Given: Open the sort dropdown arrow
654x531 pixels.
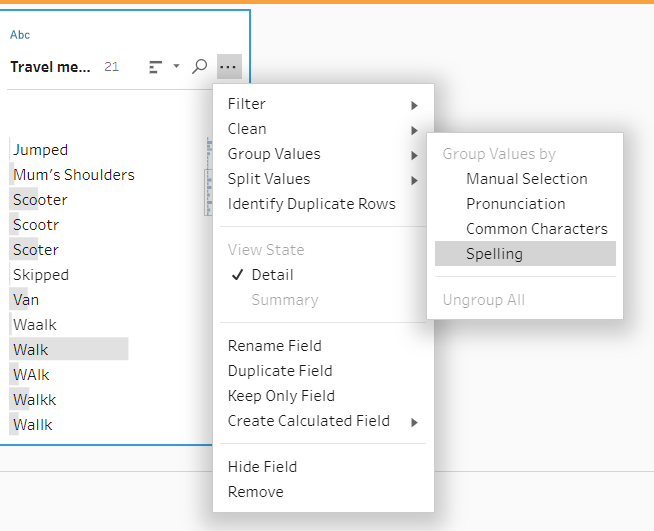Looking at the screenshot, I should pyautogui.click(x=176, y=67).
